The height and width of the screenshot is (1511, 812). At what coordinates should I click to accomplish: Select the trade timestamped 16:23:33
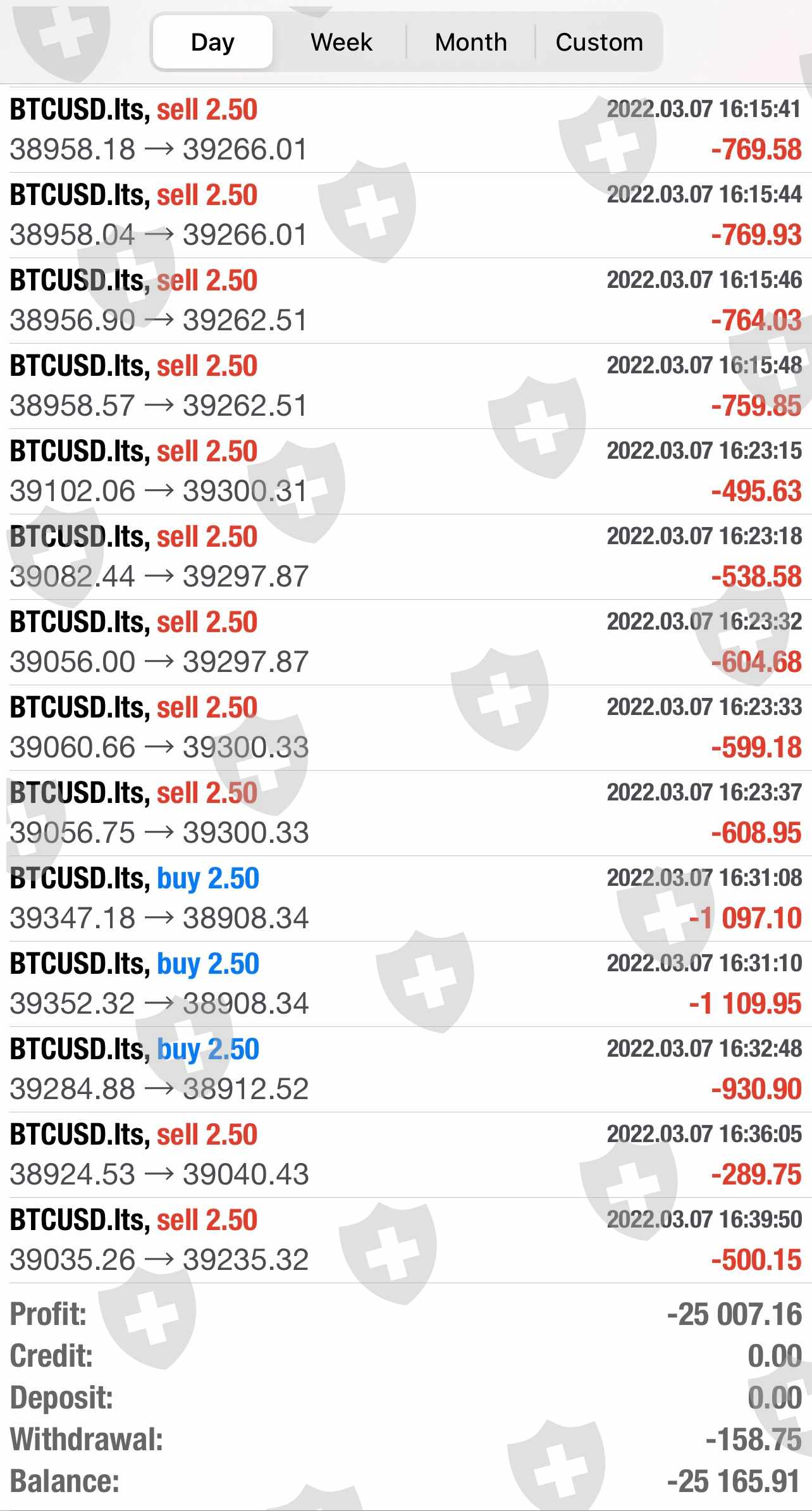click(405, 728)
